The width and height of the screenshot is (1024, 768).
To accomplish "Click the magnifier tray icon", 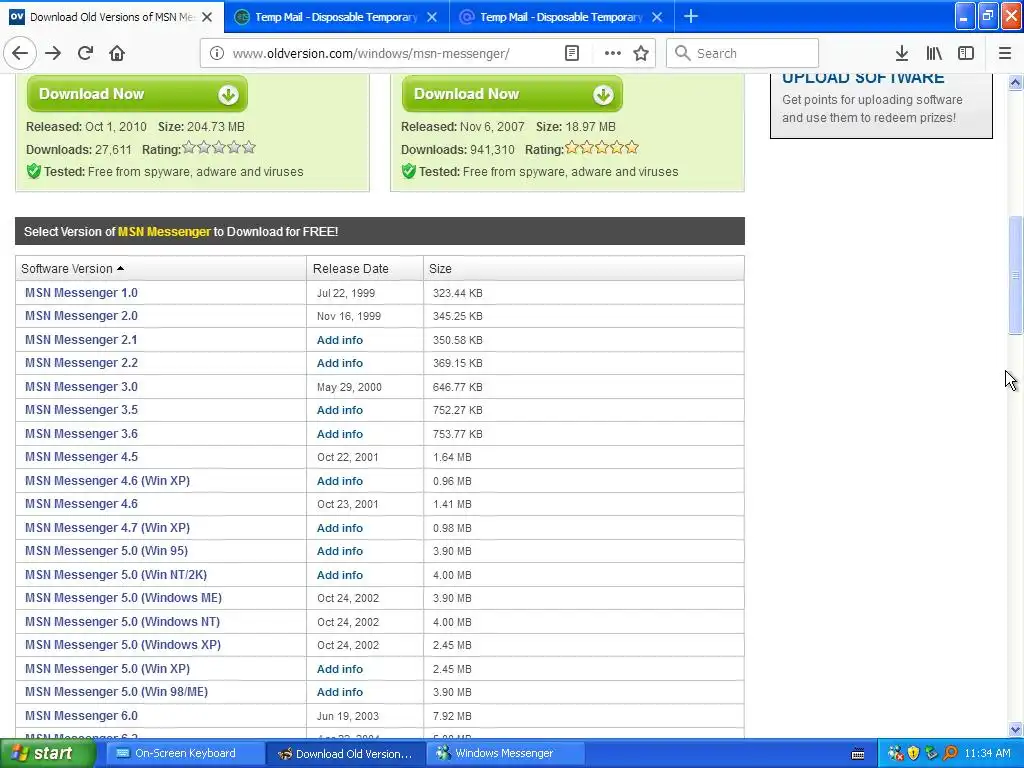I will [x=951, y=754].
